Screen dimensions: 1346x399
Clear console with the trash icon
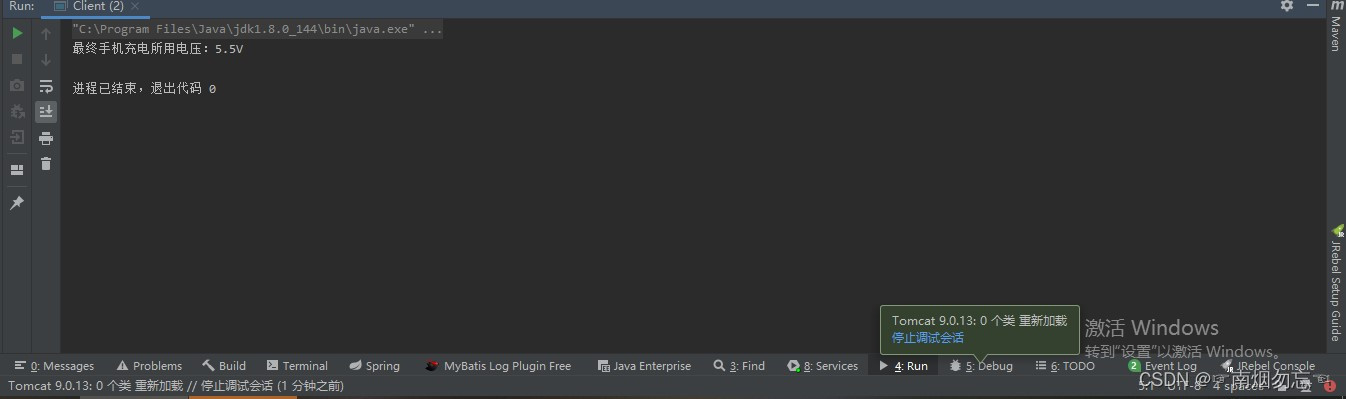click(46, 164)
